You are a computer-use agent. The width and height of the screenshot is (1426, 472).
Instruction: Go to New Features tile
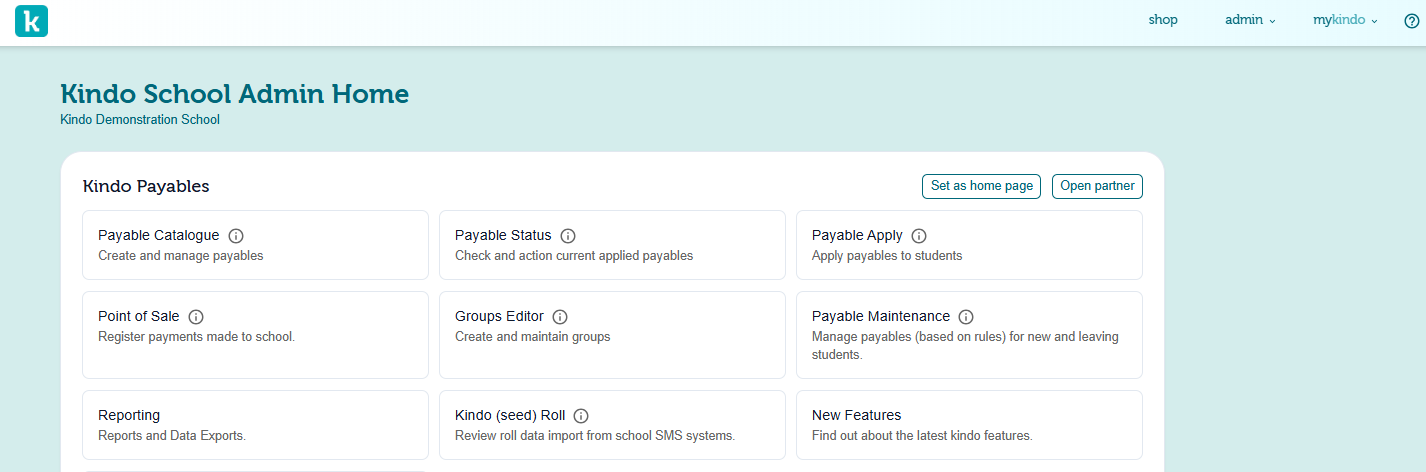tap(968, 425)
